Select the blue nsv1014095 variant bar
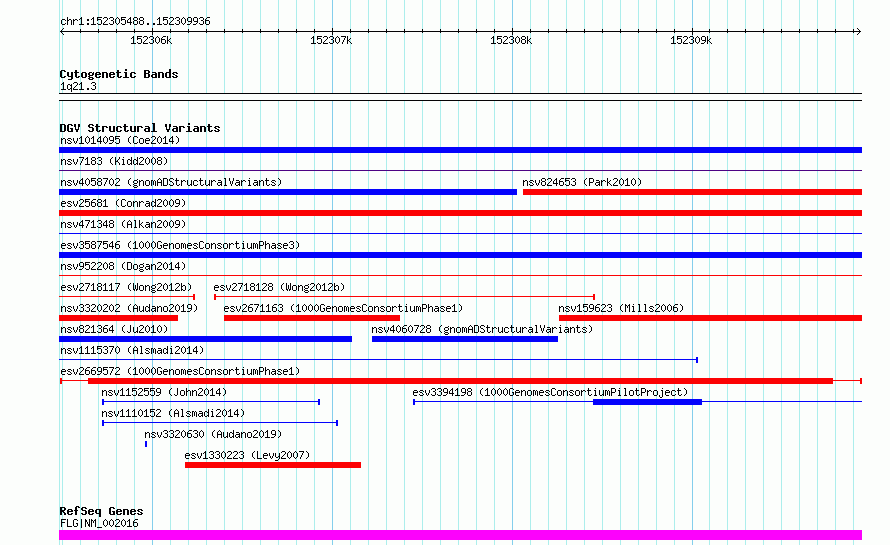890x545 pixels. [460, 150]
